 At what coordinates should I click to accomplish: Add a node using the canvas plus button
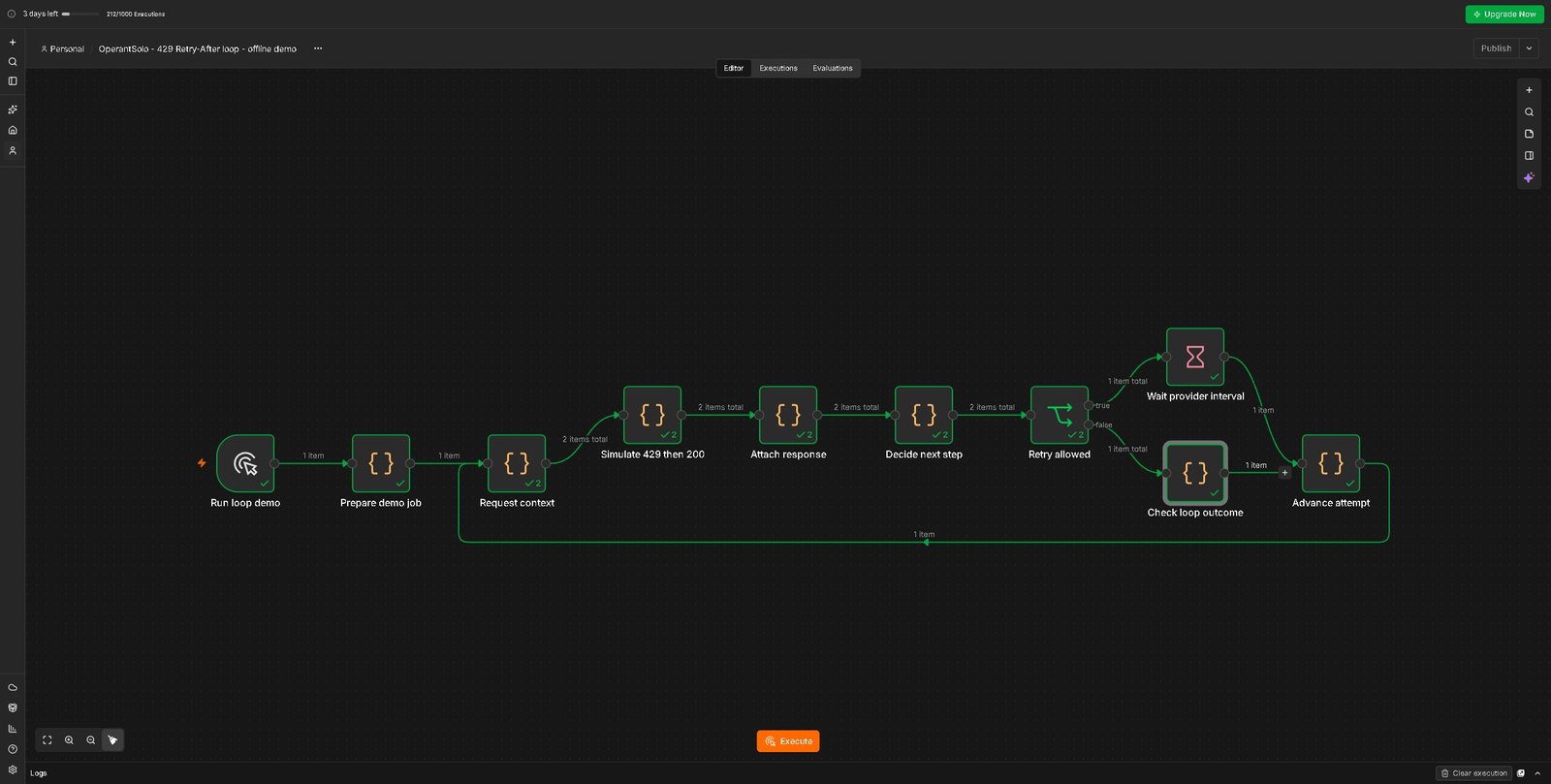tap(1529, 90)
